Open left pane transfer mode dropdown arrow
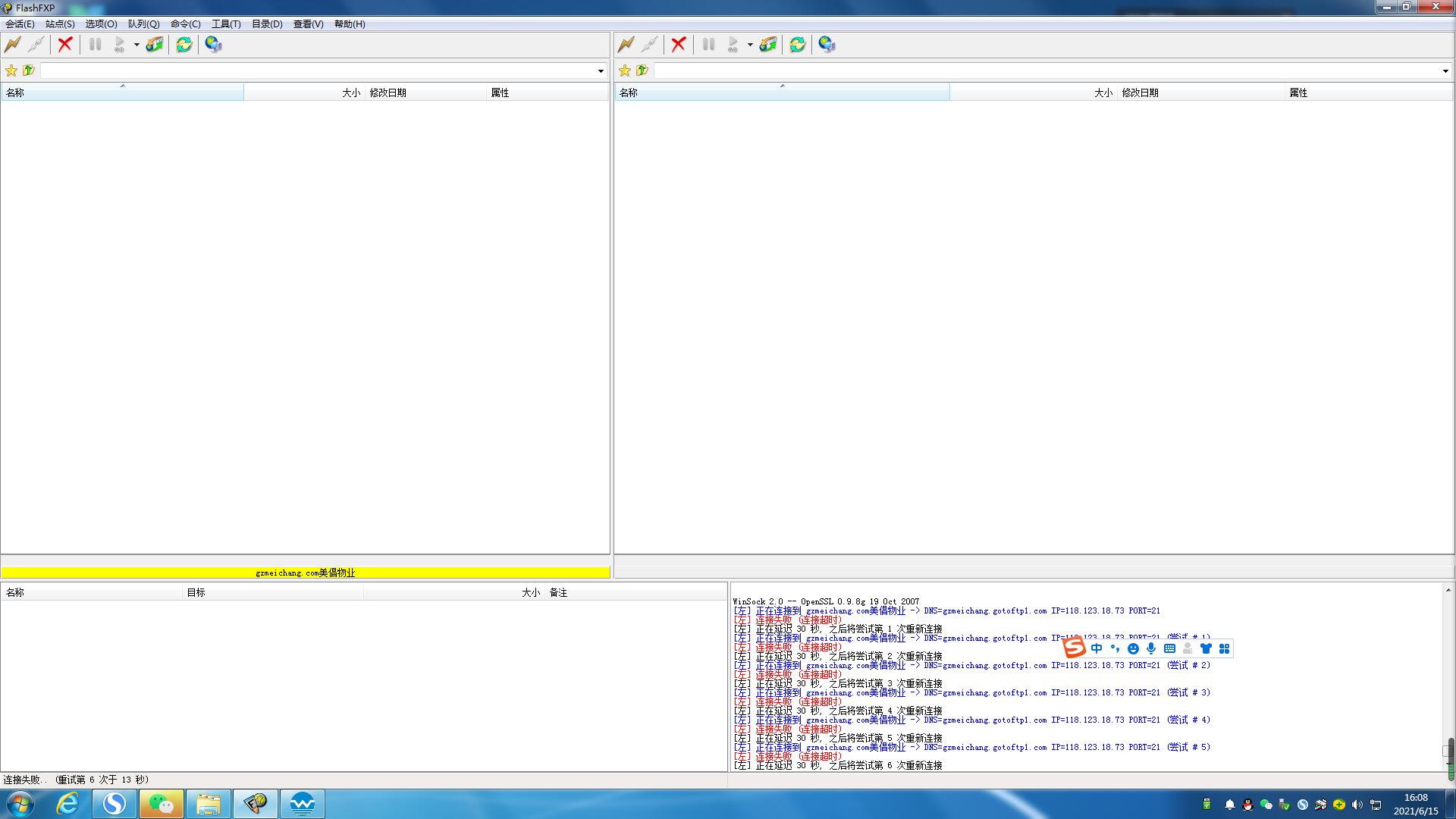Image resolution: width=1456 pixels, height=819 pixels. pos(136,45)
